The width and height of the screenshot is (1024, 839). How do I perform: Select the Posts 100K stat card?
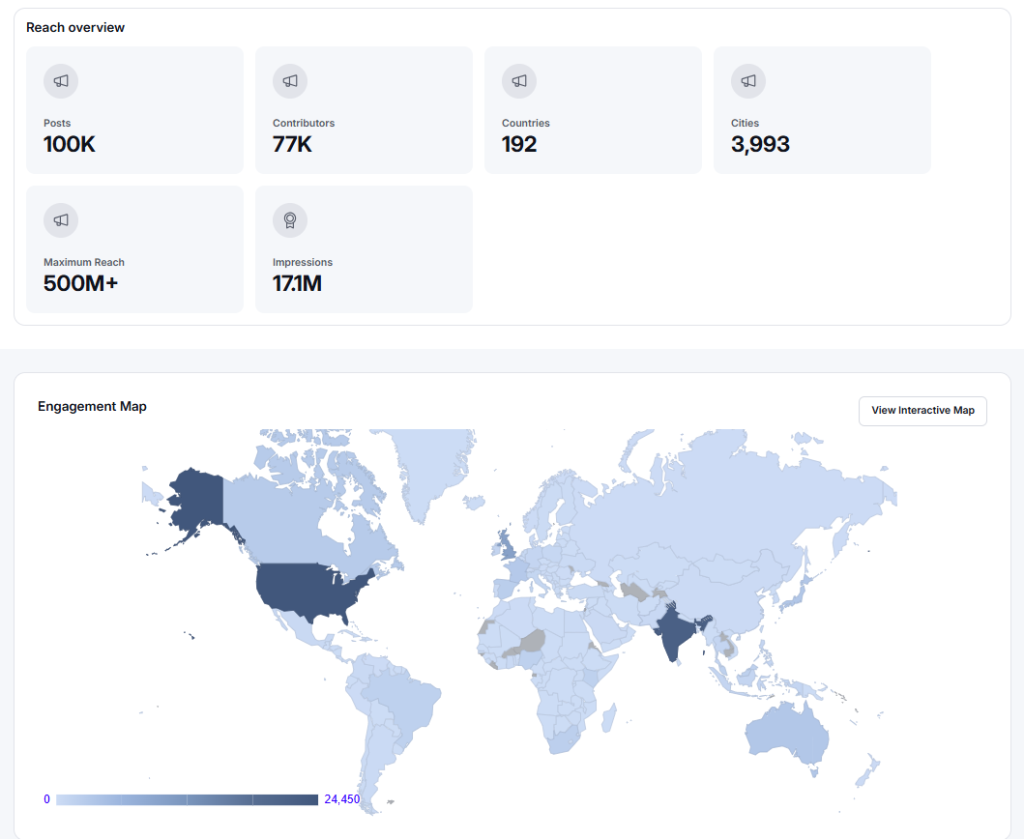pyautogui.click(x=135, y=110)
